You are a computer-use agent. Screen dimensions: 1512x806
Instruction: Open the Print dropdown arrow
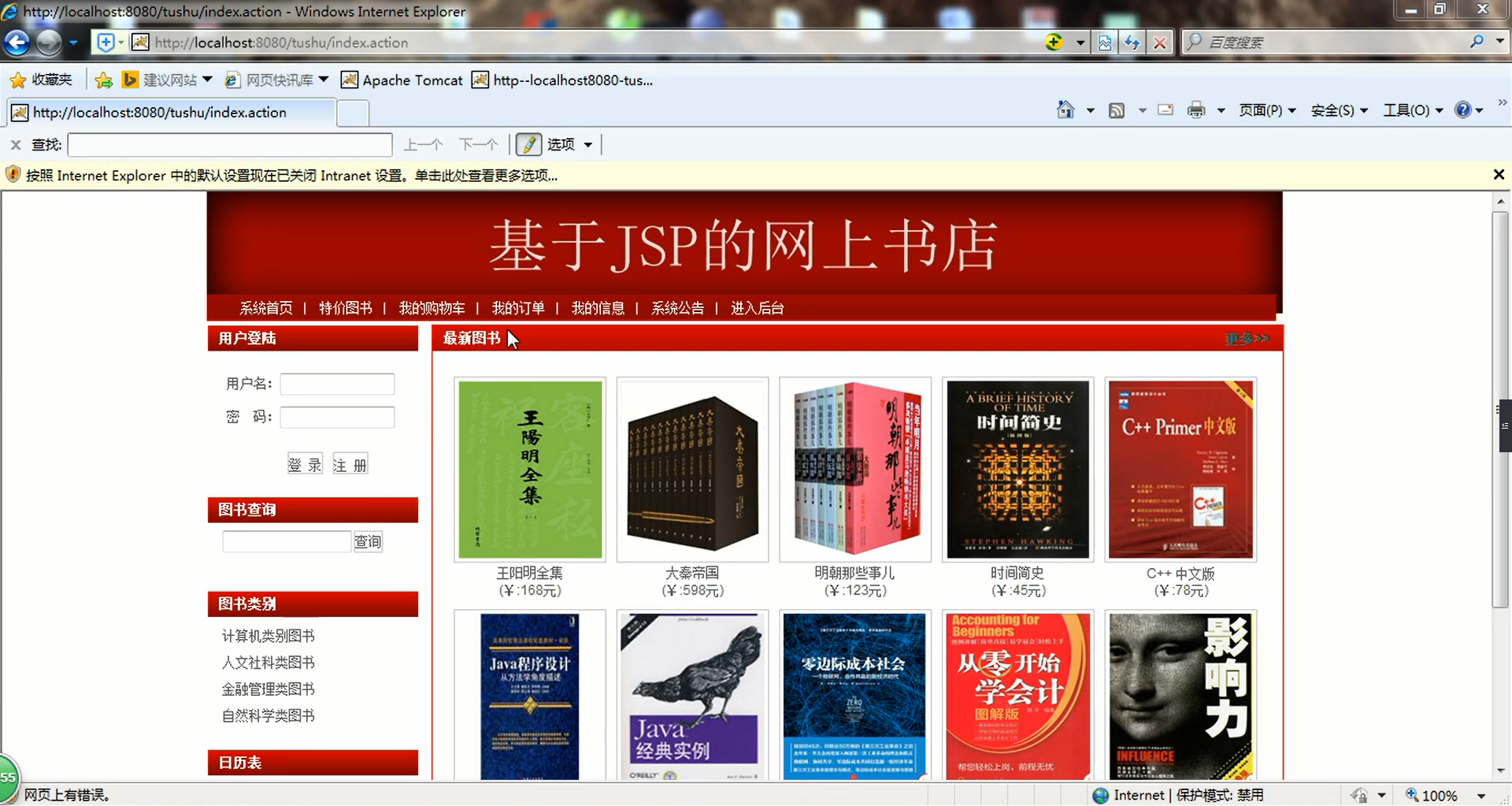point(1221,110)
